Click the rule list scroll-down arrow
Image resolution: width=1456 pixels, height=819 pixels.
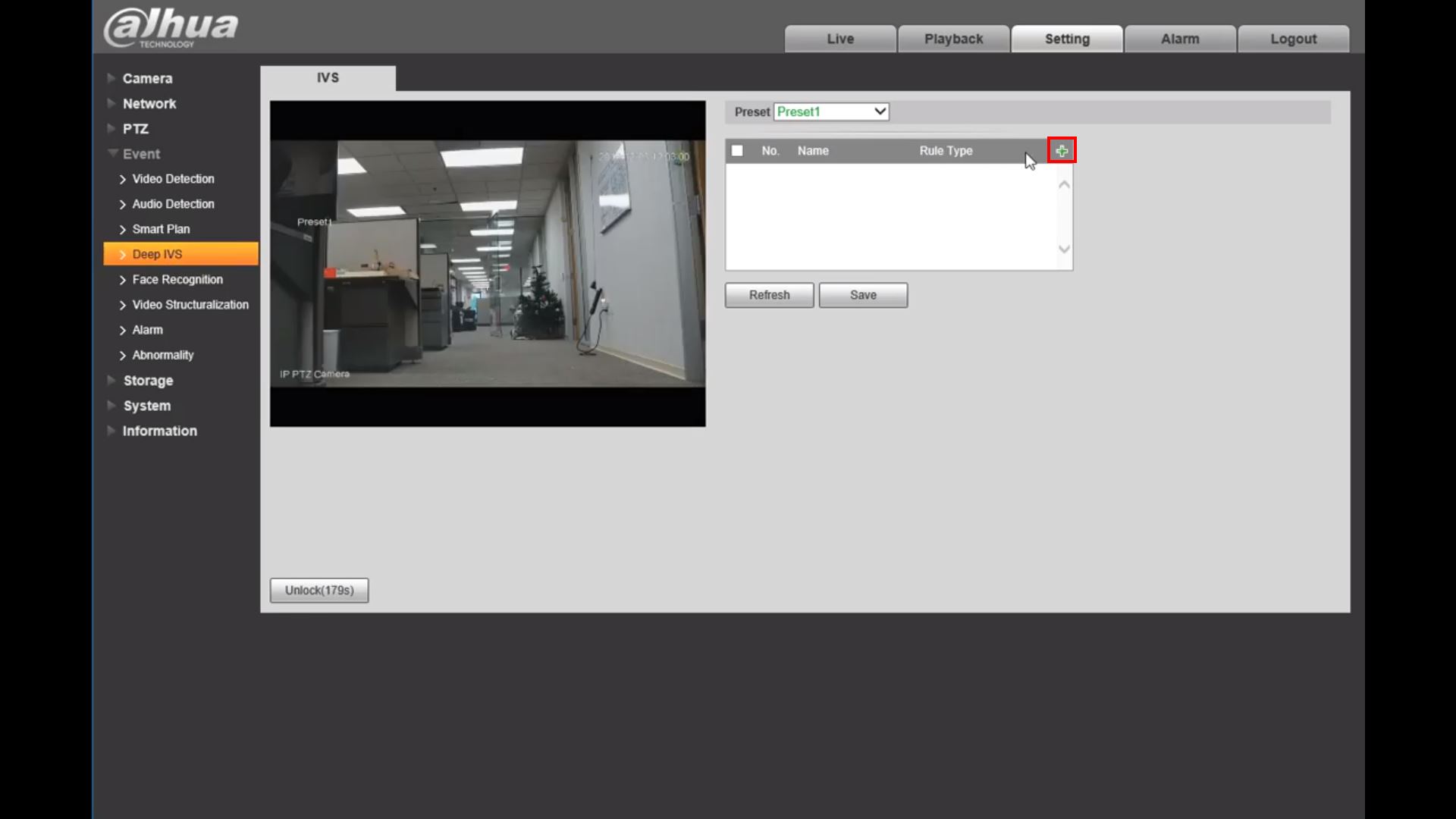(x=1064, y=249)
